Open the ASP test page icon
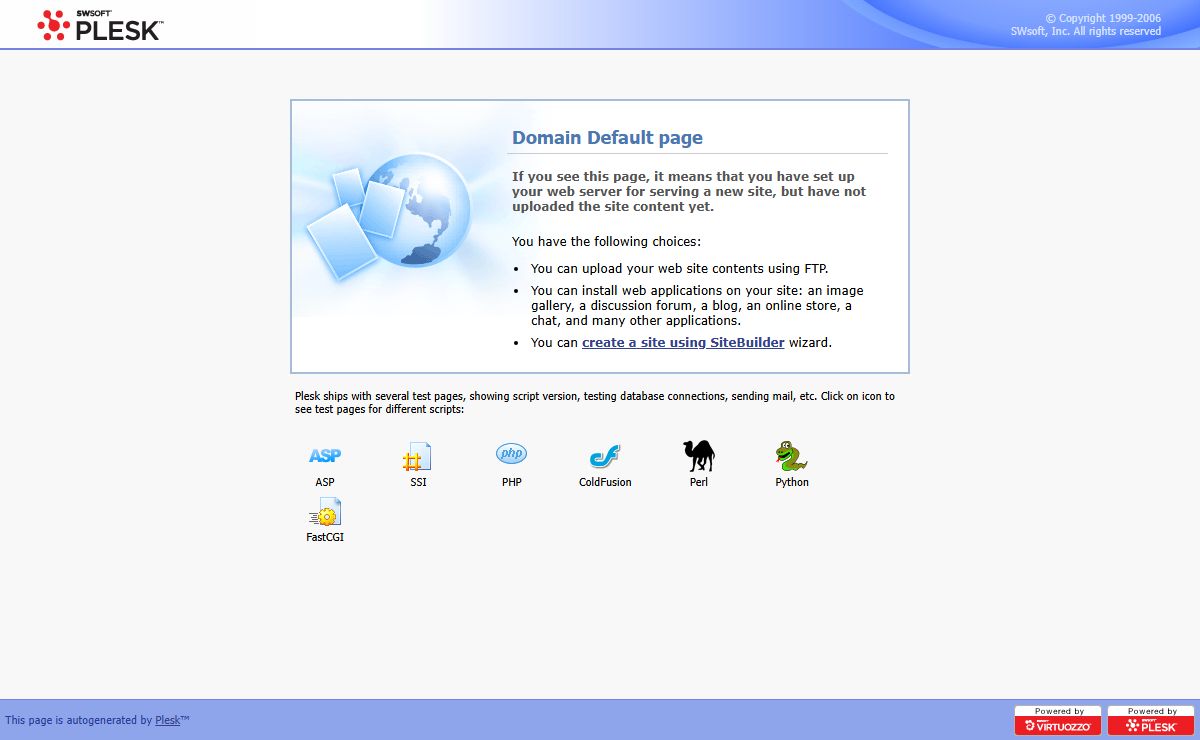This screenshot has width=1200, height=740. coord(325,456)
